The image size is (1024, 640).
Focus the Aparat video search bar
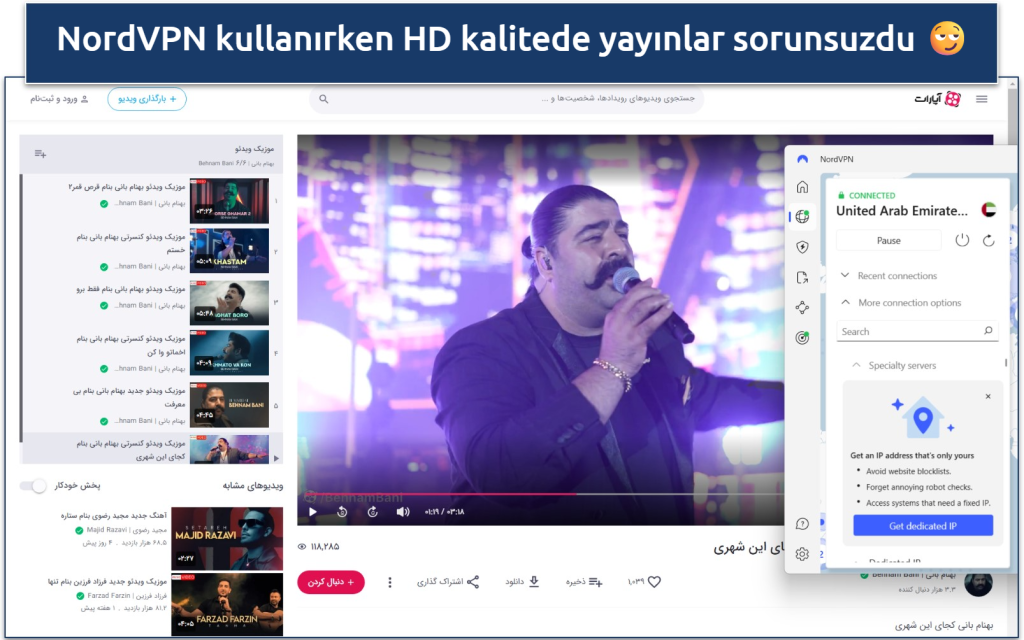click(507, 99)
